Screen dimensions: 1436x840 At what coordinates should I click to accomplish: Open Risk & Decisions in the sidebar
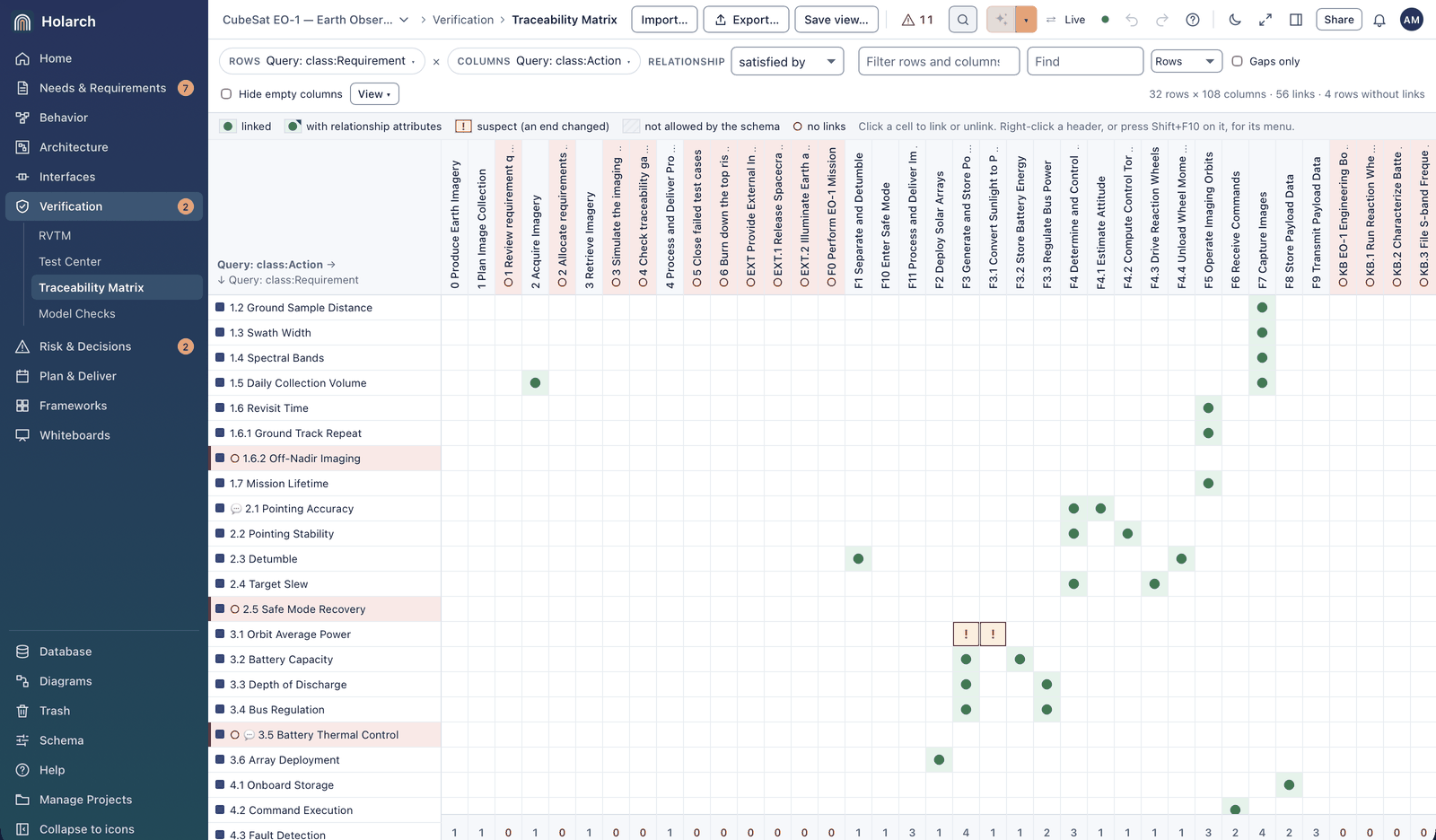click(104, 346)
